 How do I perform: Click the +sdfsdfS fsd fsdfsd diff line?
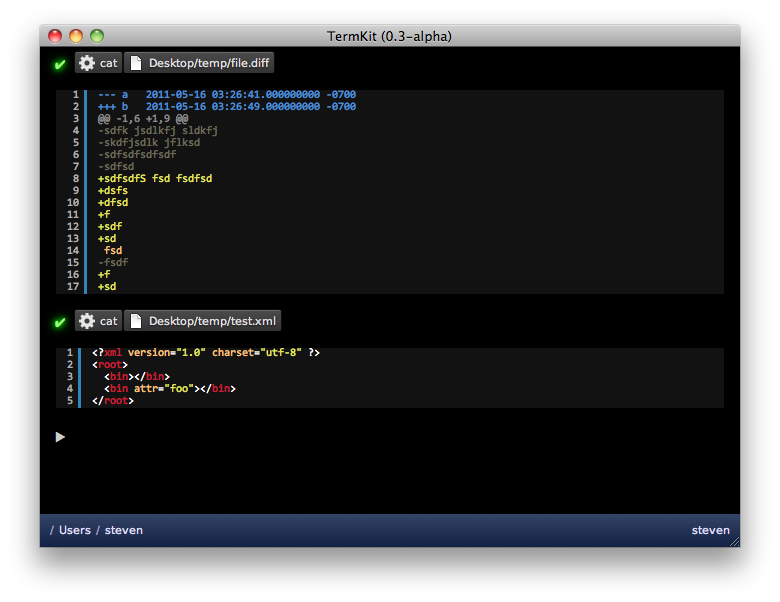(155, 179)
